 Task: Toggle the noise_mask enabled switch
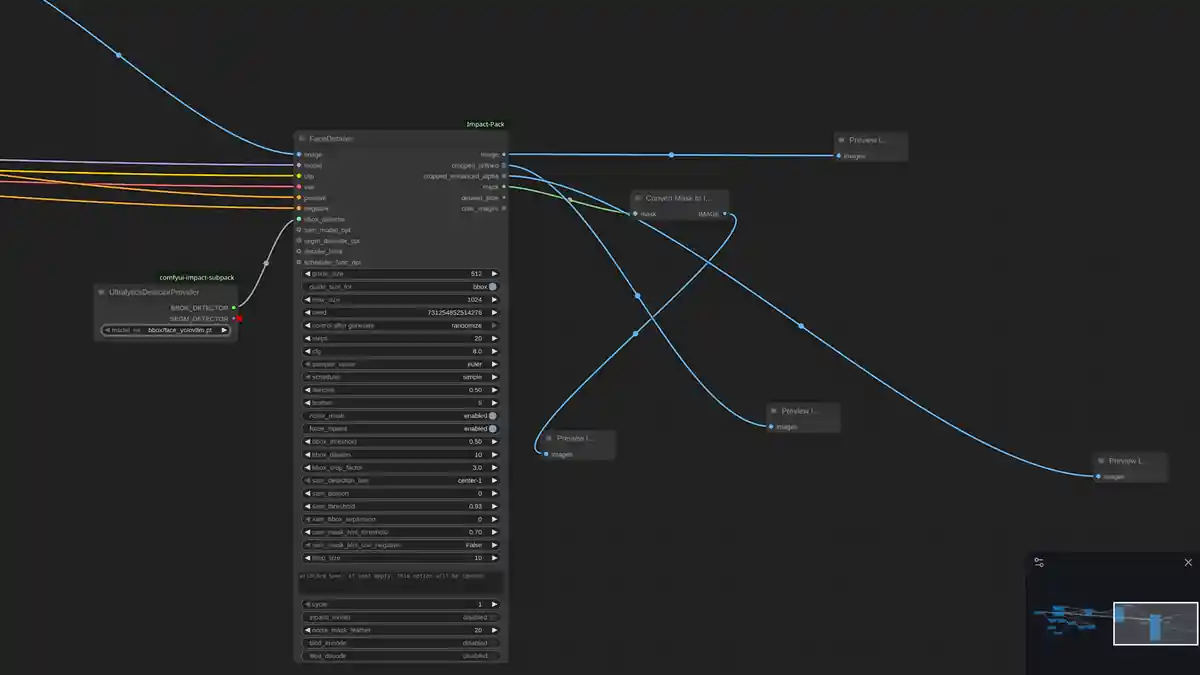coord(492,416)
